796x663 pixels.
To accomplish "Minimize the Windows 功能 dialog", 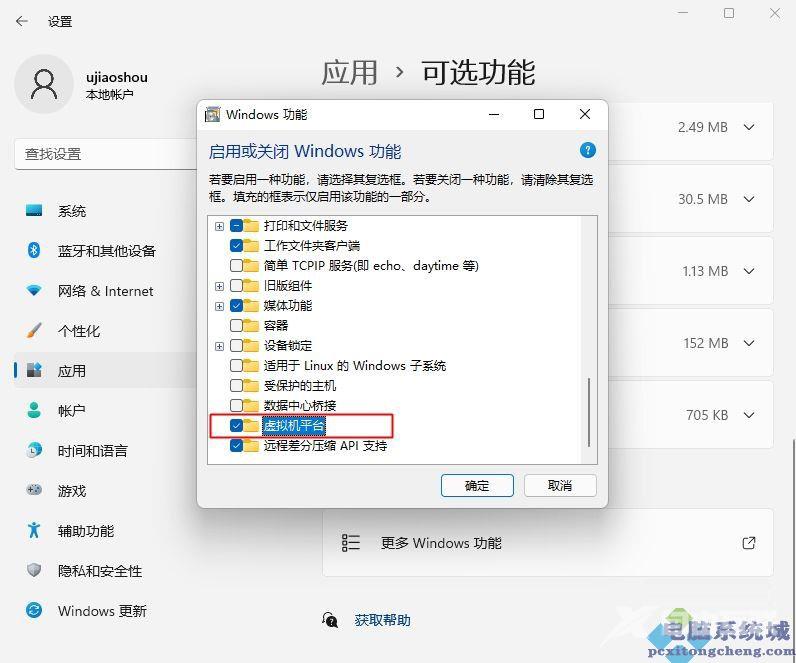I will 494,115.
